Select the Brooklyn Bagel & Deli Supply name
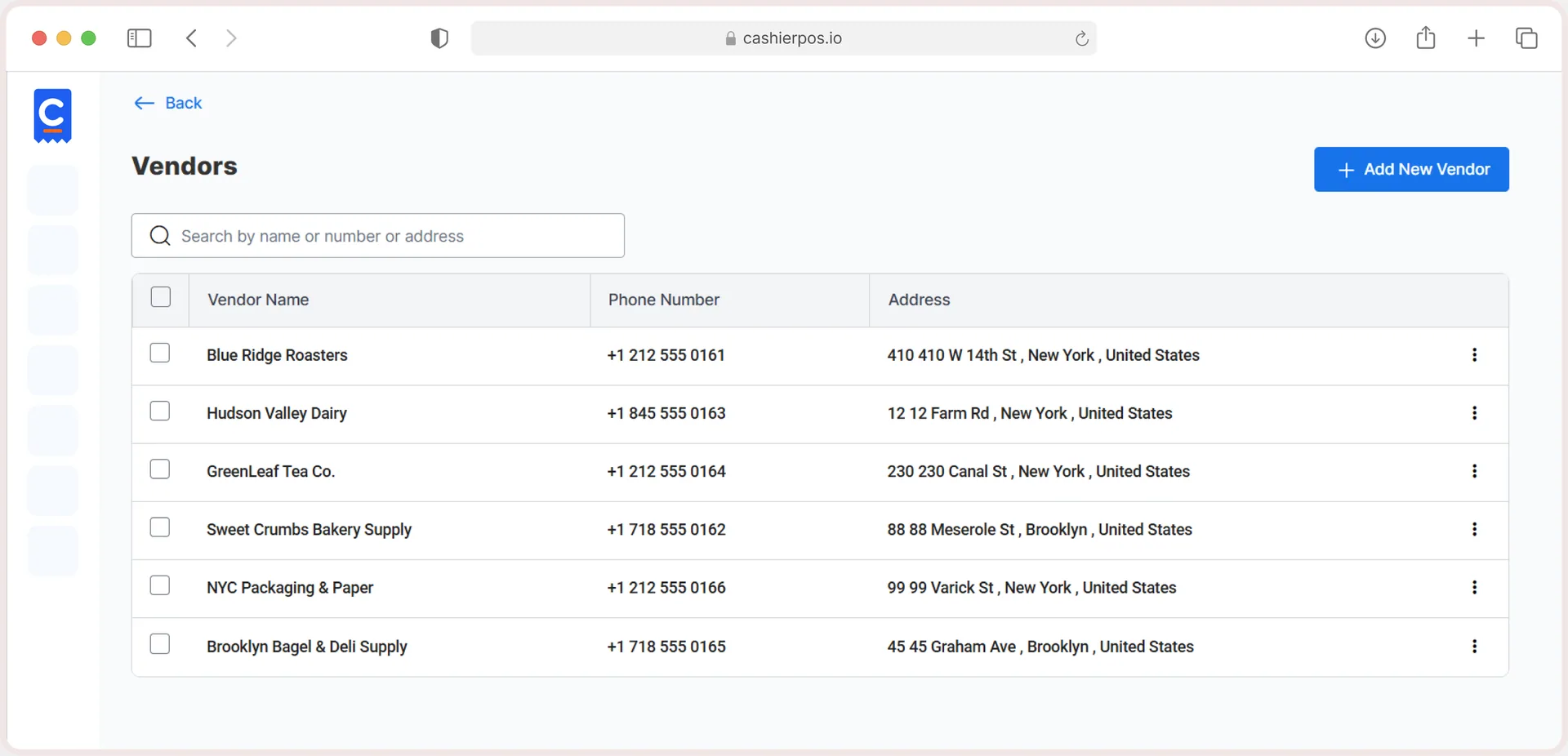 coord(306,647)
